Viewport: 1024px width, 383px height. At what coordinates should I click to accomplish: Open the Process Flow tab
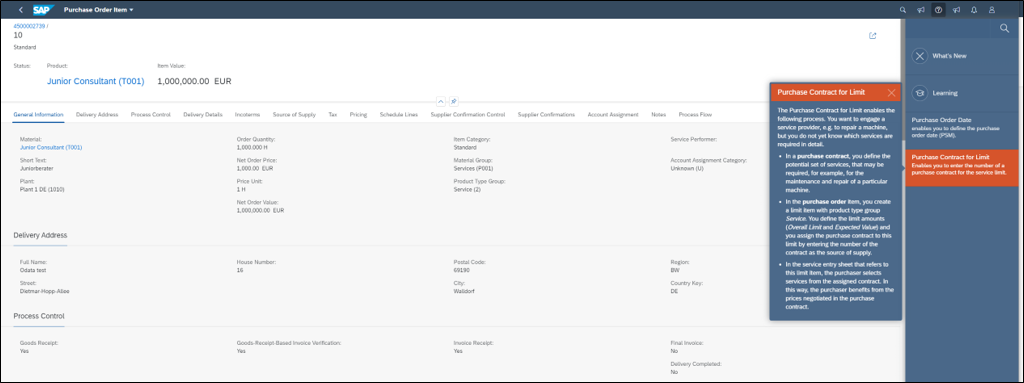coord(695,114)
